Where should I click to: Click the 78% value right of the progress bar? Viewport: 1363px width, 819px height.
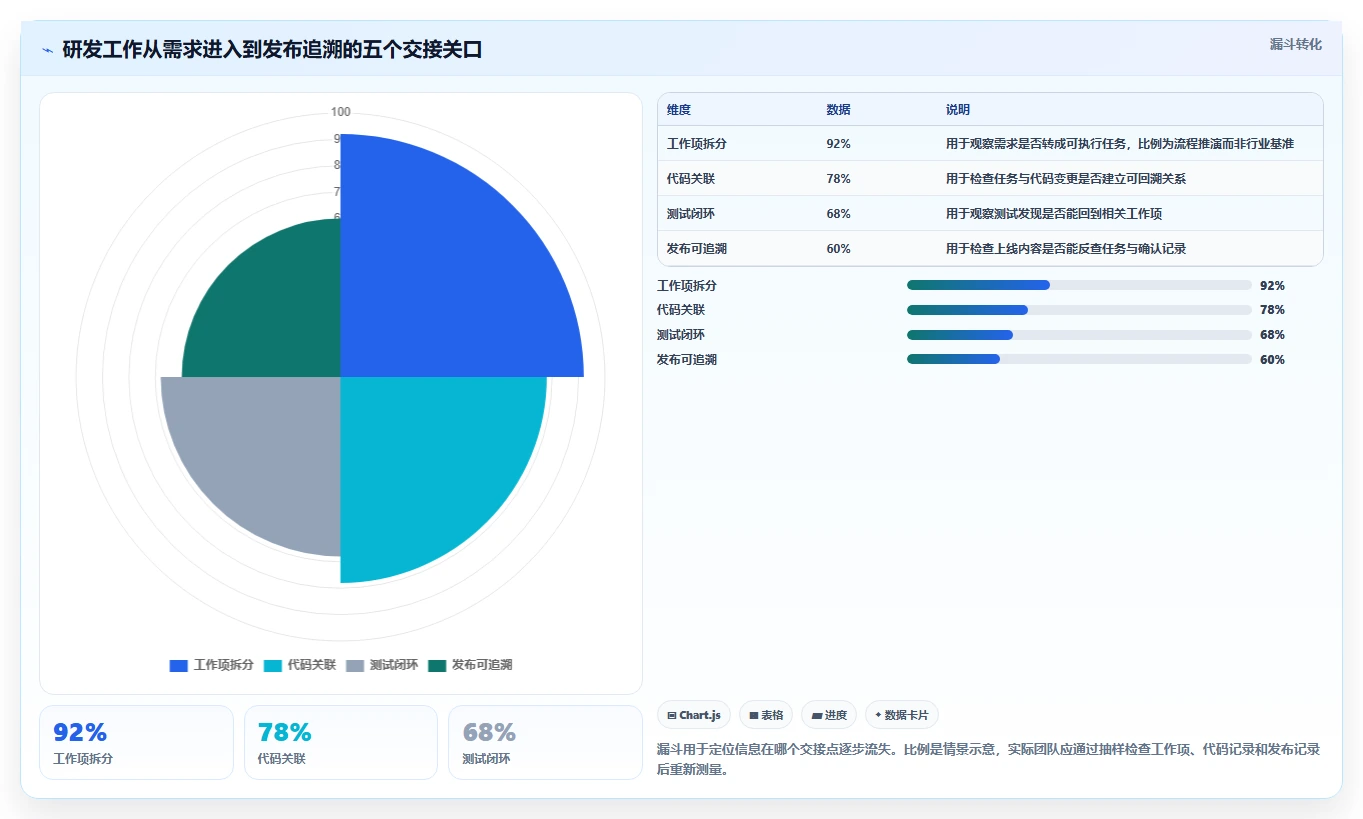[x=1272, y=310]
